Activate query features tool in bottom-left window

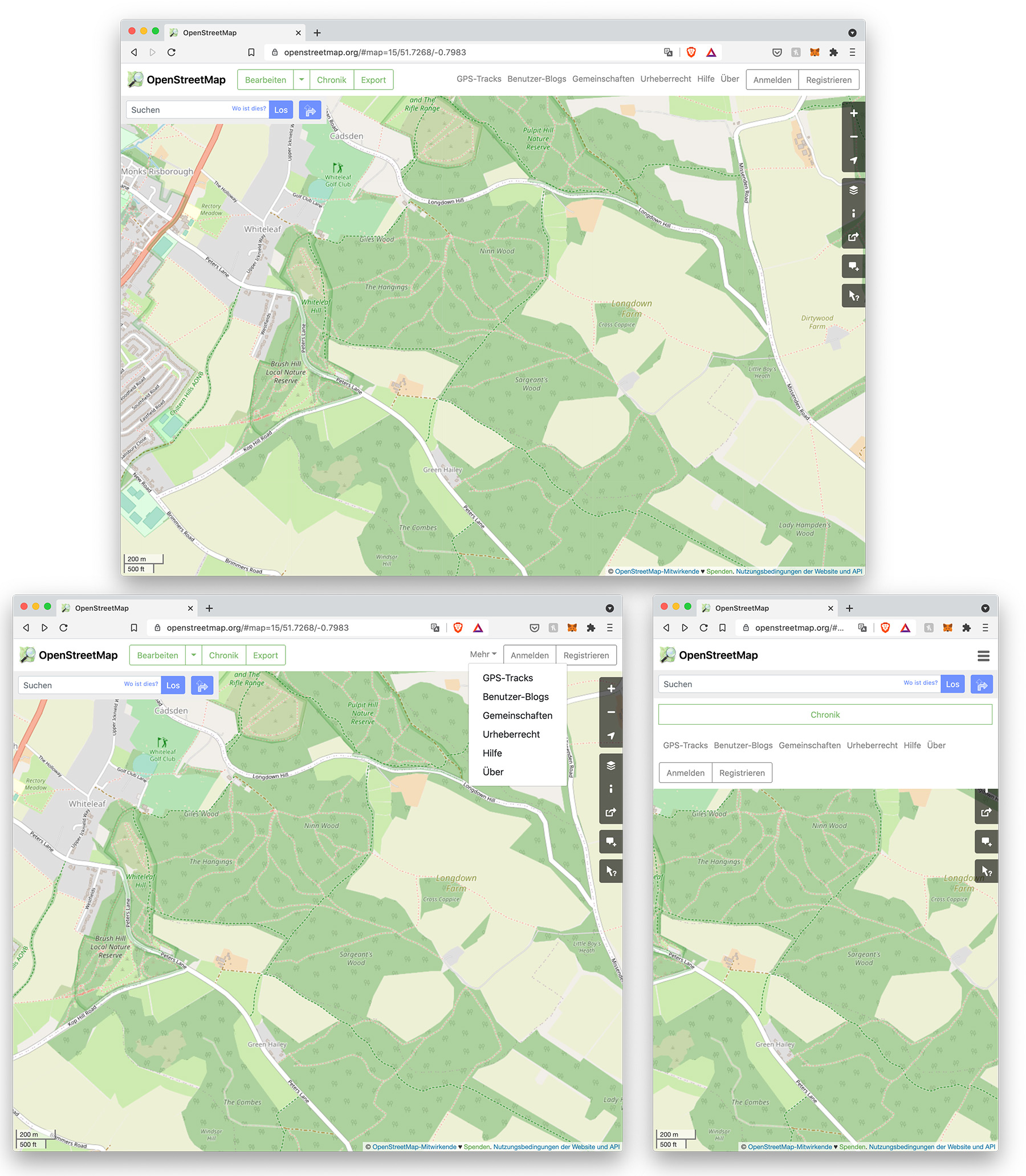coord(611,871)
